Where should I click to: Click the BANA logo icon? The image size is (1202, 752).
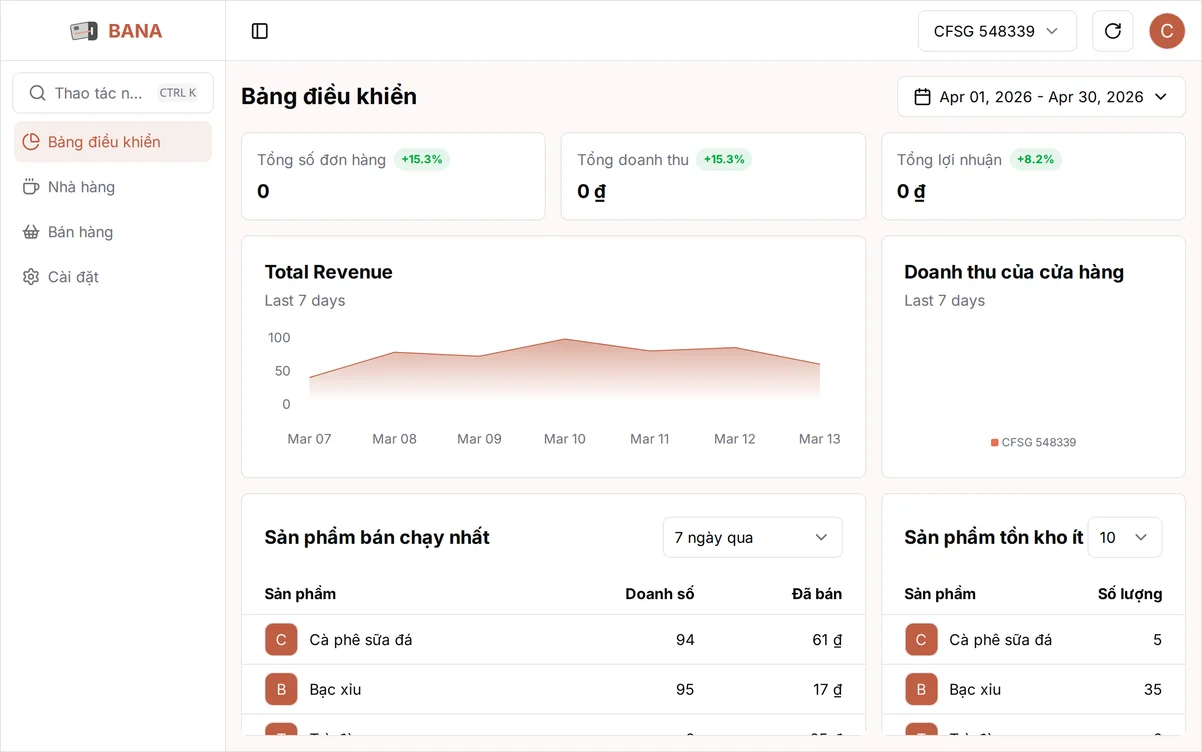pyautogui.click(x=84, y=31)
